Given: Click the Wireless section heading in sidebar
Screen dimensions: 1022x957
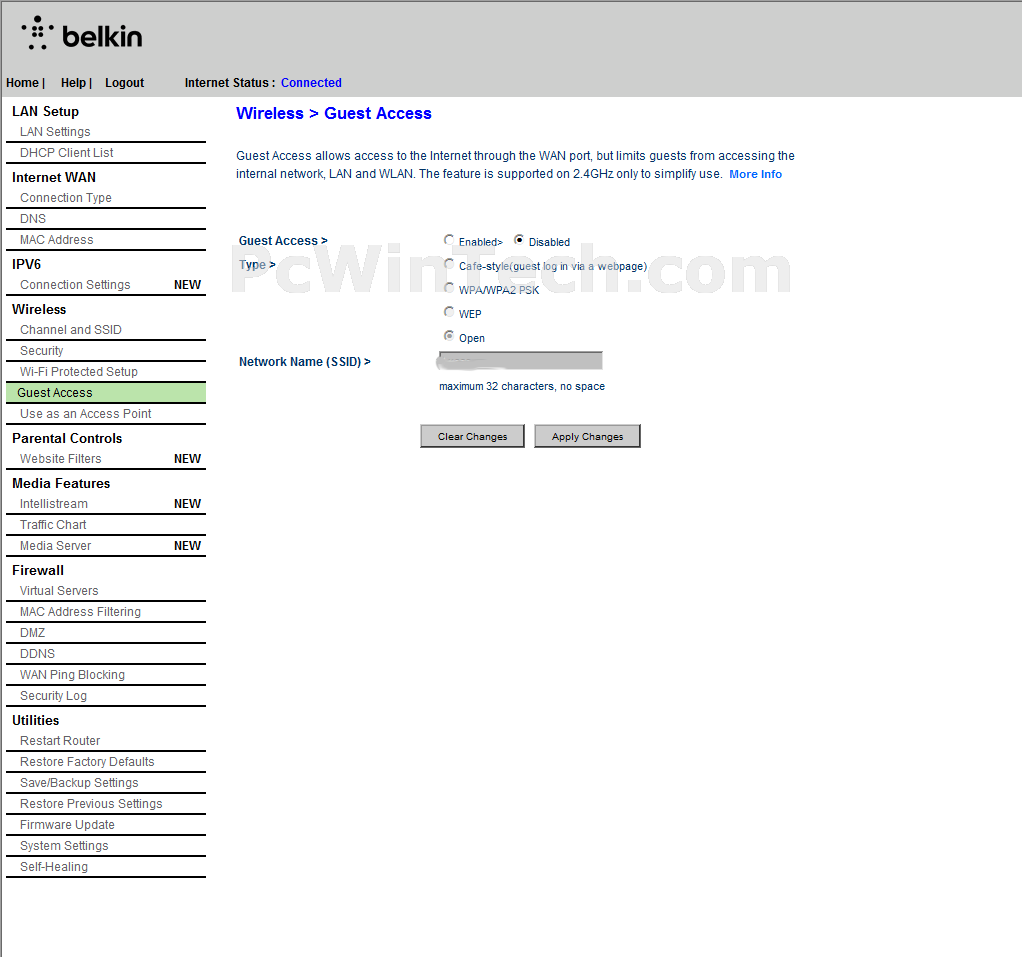Looking at the screenshot, I should coord(39,309).
